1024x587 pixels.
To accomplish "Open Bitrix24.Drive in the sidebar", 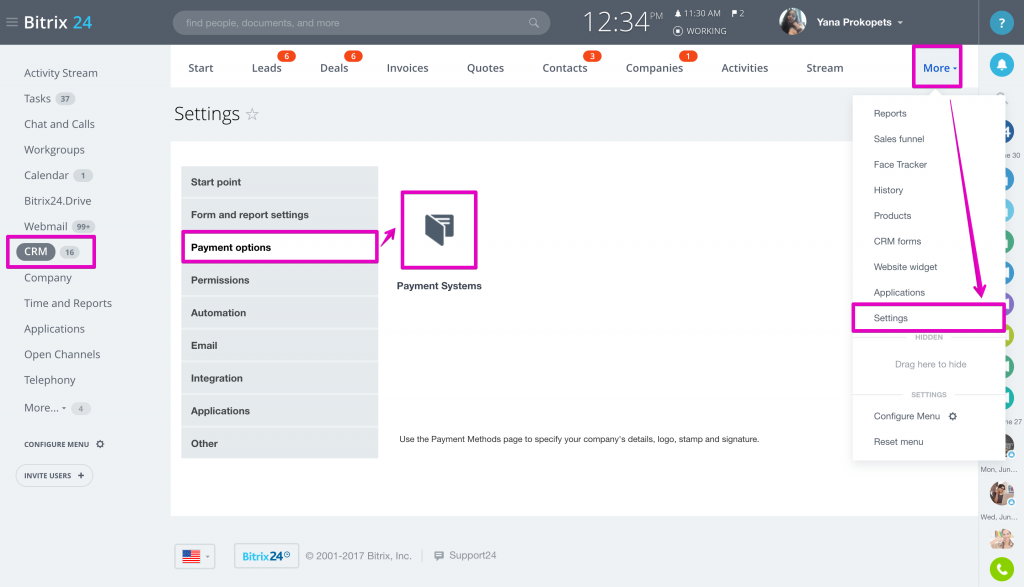I will point(57,200).
